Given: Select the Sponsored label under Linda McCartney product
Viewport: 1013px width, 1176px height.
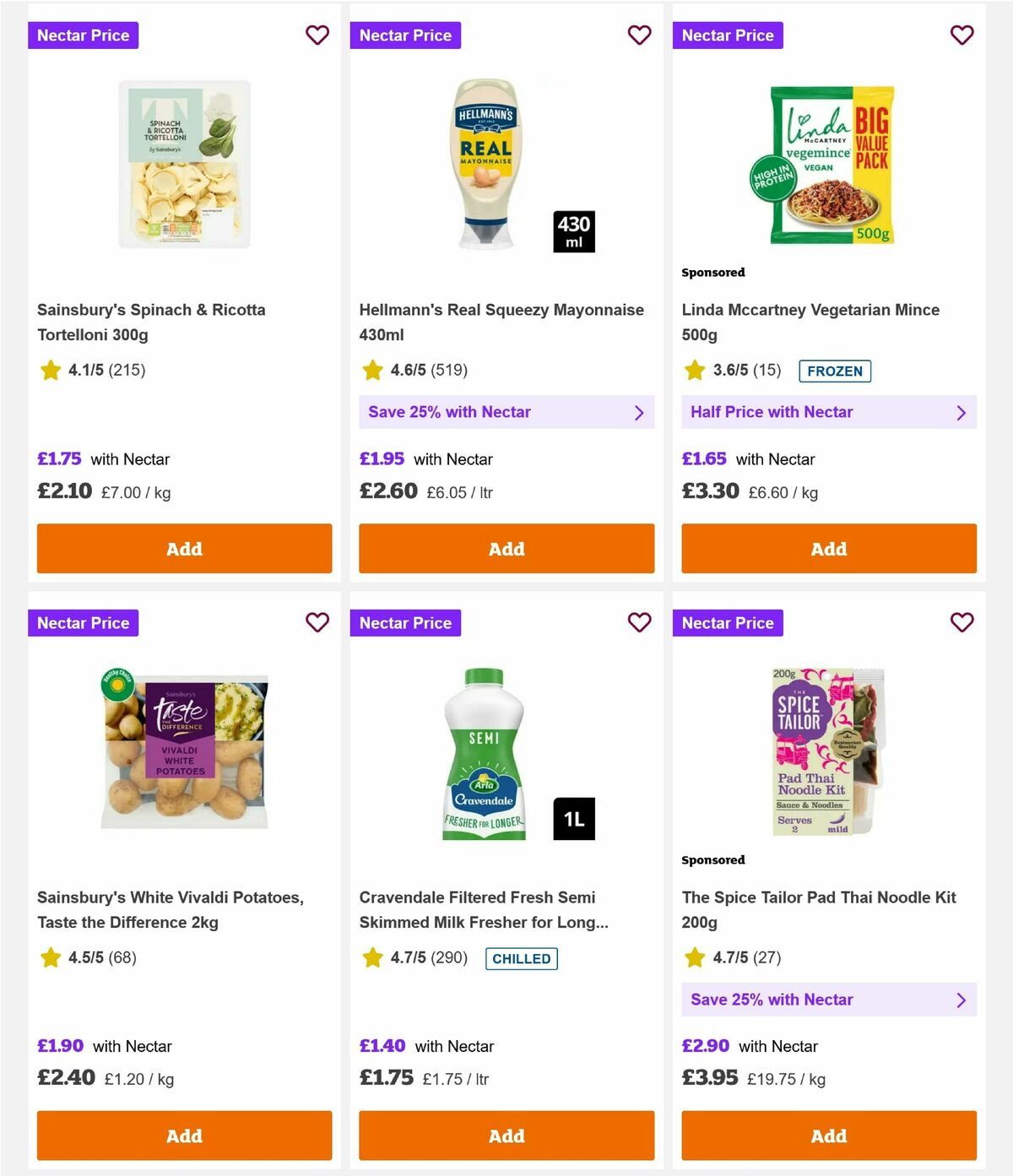Looking at the screenshot, I should point(713,272).
